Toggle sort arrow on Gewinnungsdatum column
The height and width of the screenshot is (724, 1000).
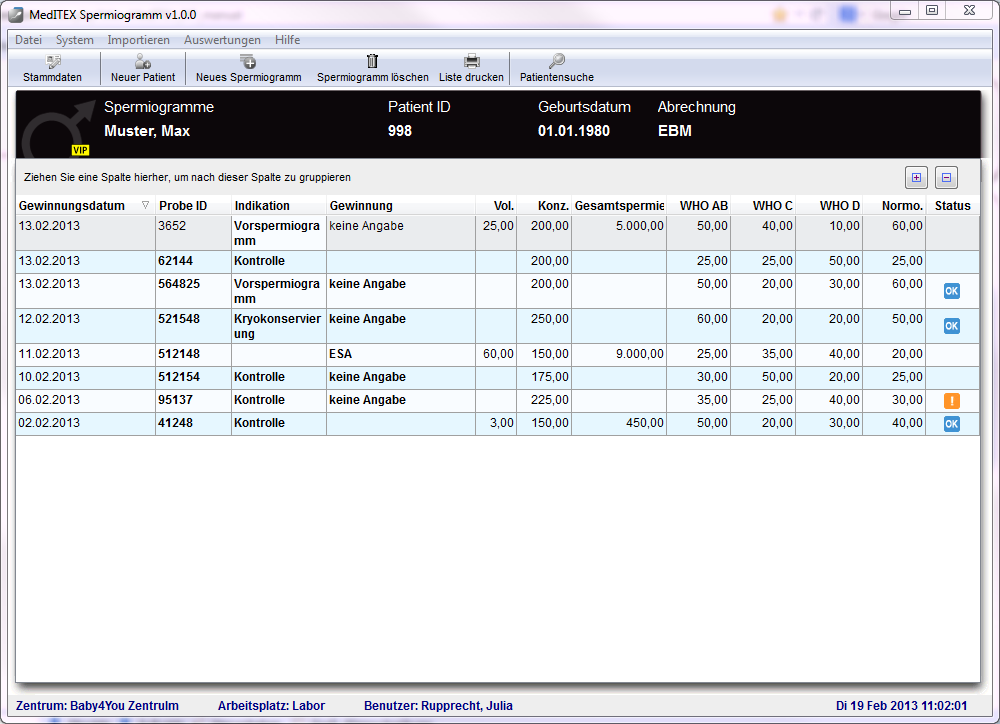point(145,205)
